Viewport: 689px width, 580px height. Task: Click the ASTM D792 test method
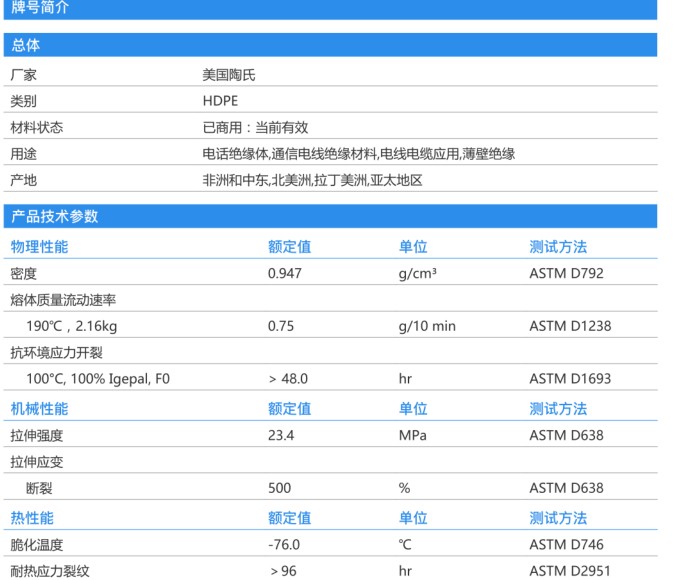566,273
